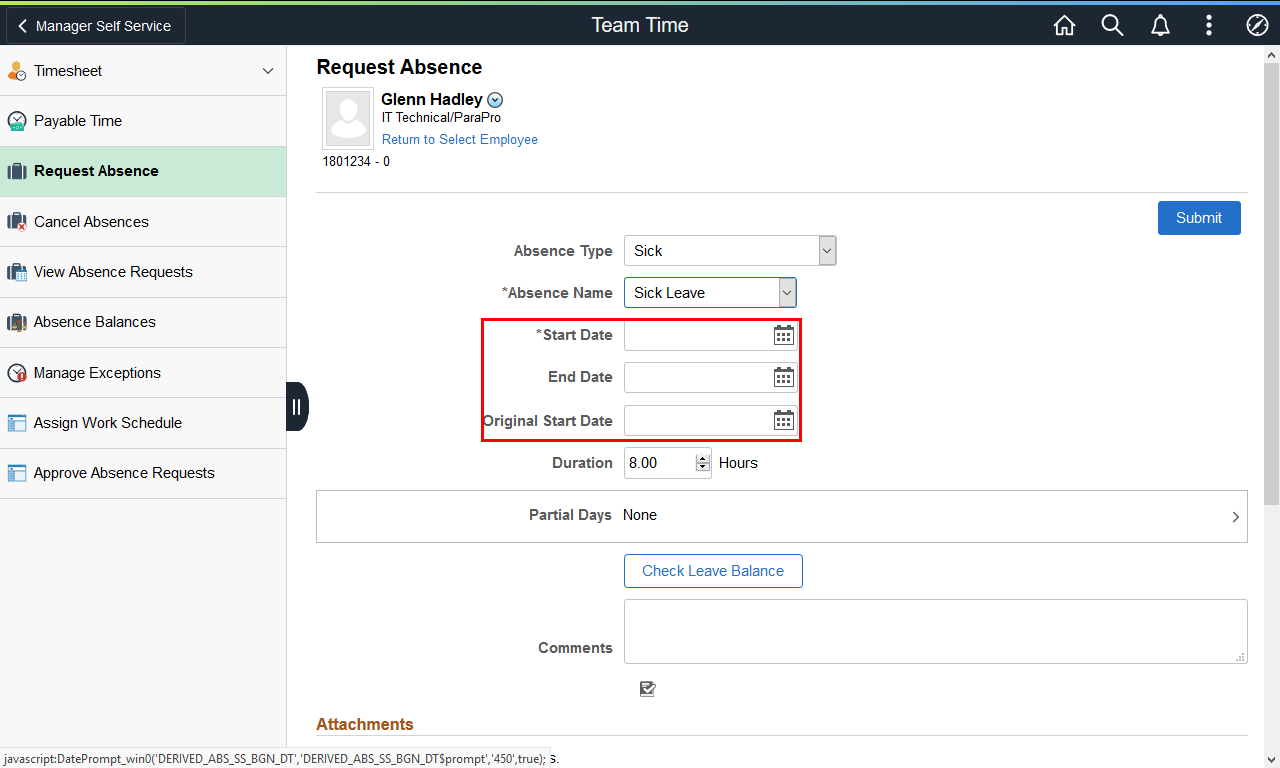Open the search magnifier icon
Screen dimensions: 1280x768
[x=1112, y=25]
